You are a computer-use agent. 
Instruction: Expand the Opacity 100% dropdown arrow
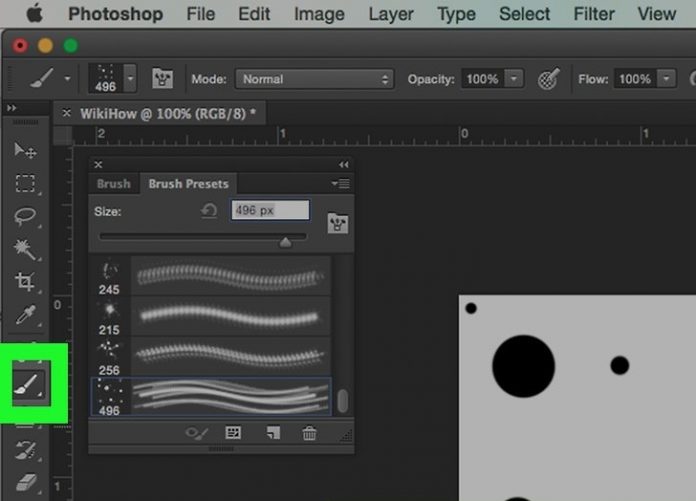[514, 79]
